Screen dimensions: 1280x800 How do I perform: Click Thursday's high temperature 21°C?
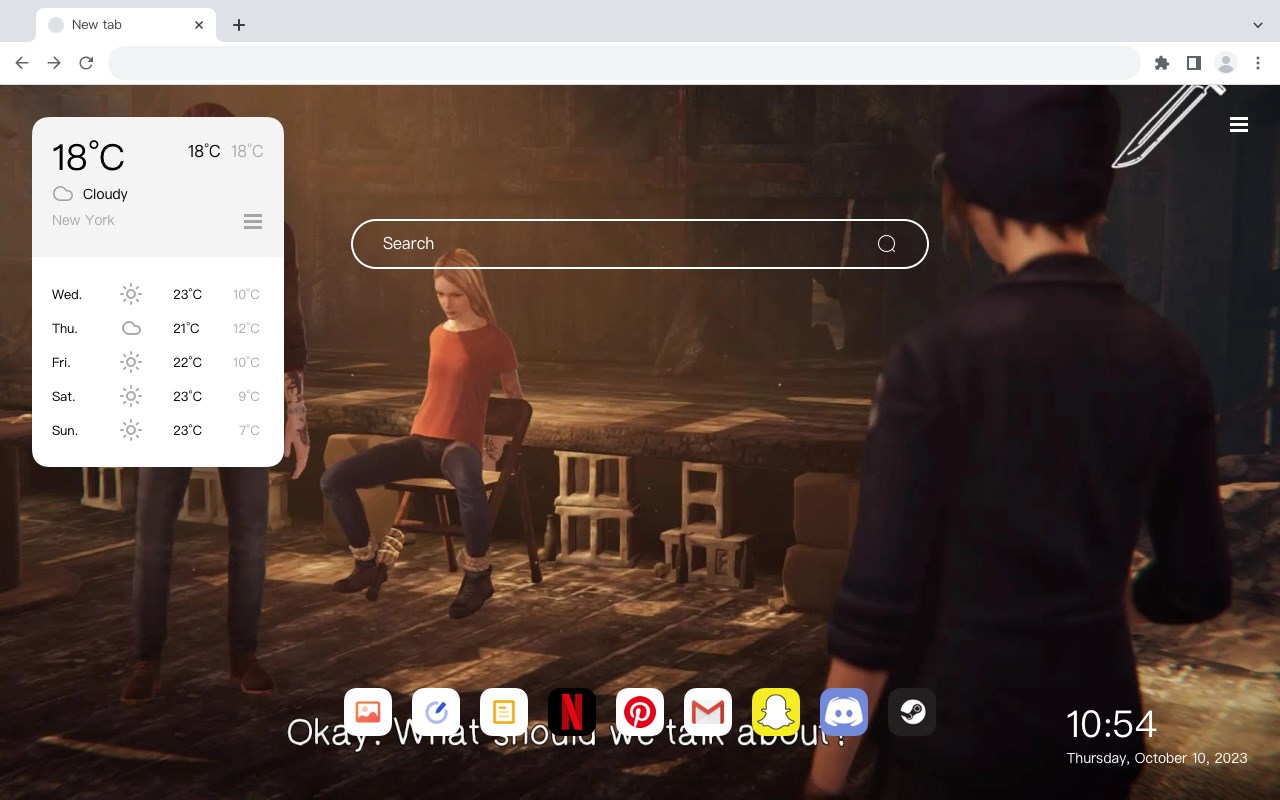pos(187,328)
